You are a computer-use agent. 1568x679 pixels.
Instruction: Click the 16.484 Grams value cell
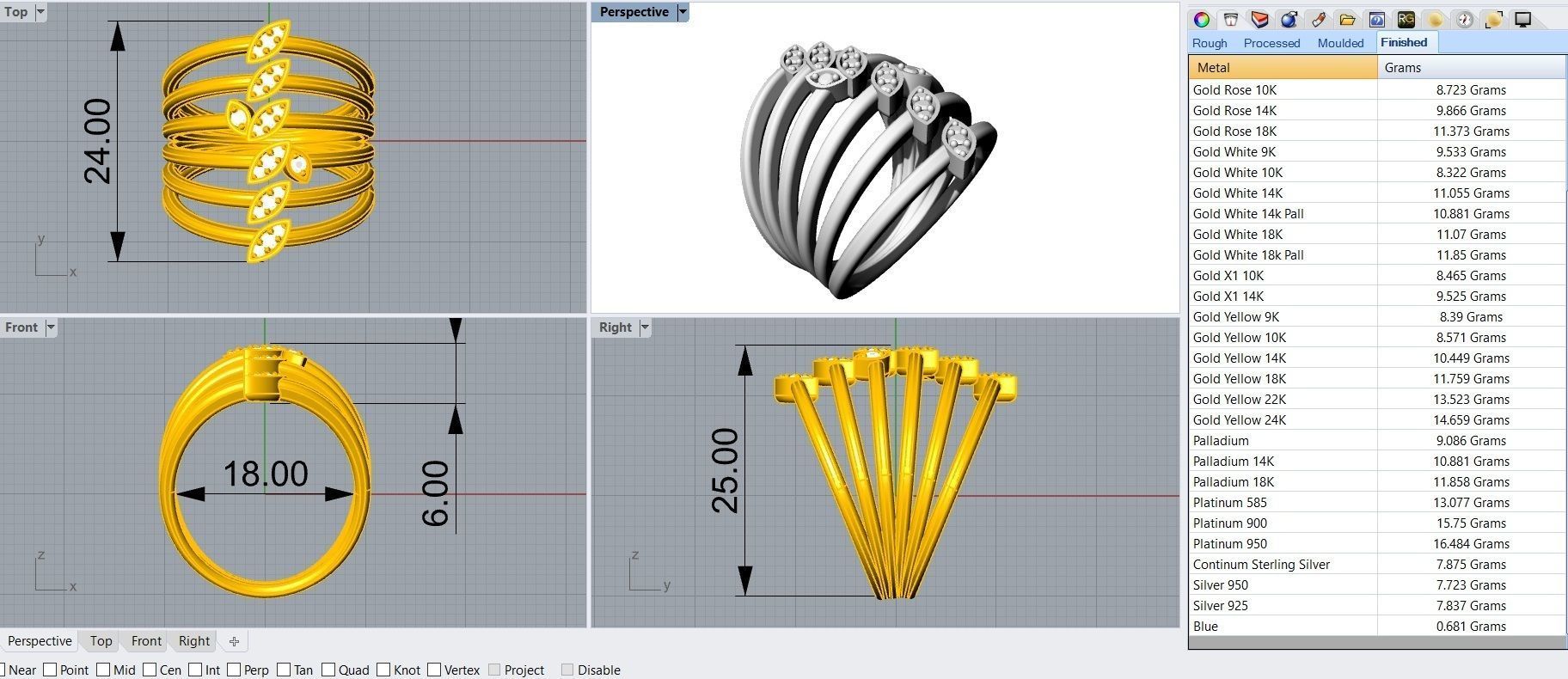[1471, 543]
